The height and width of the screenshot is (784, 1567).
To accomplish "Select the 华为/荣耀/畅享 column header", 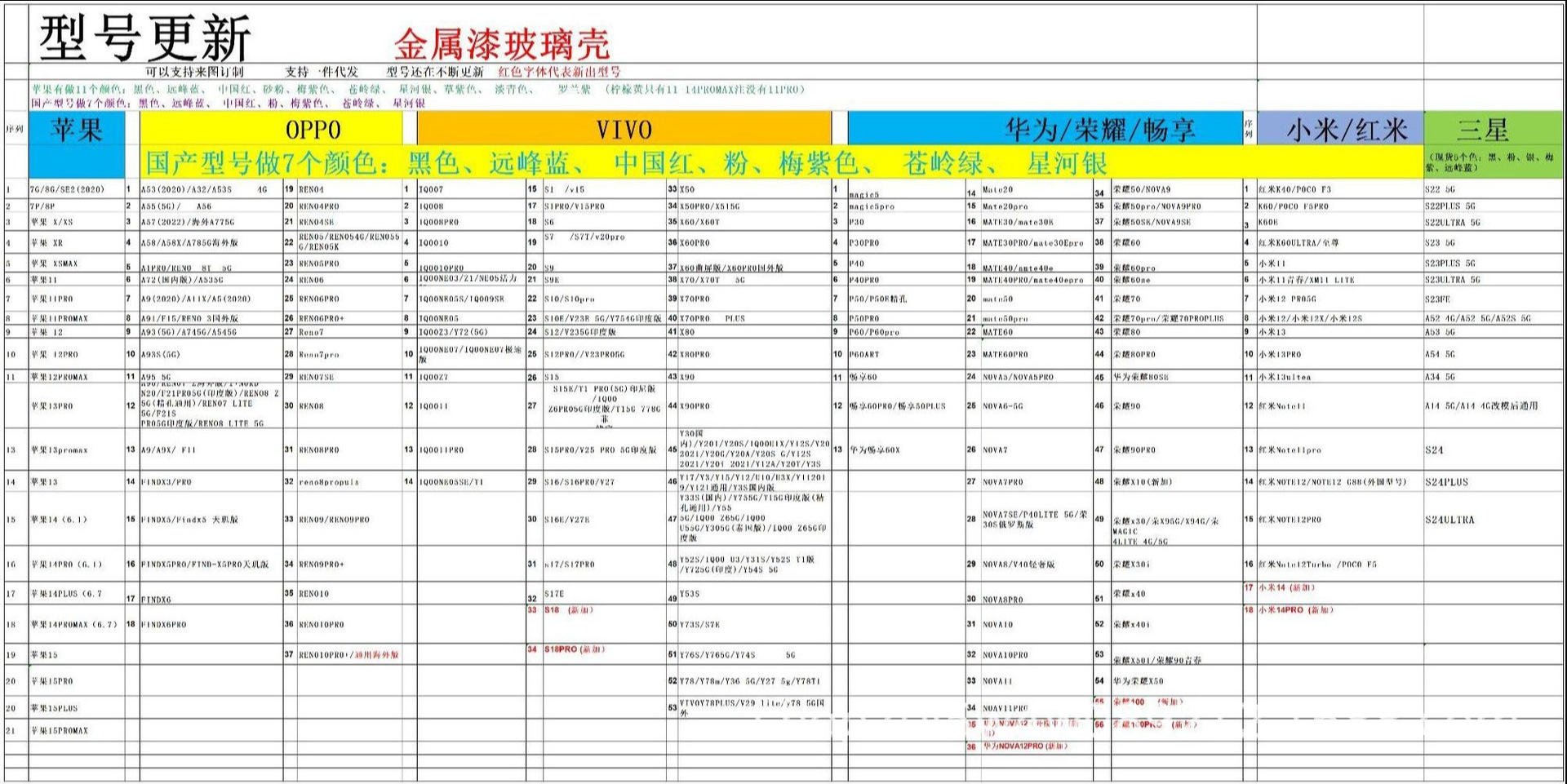I will coord(1045,129).
